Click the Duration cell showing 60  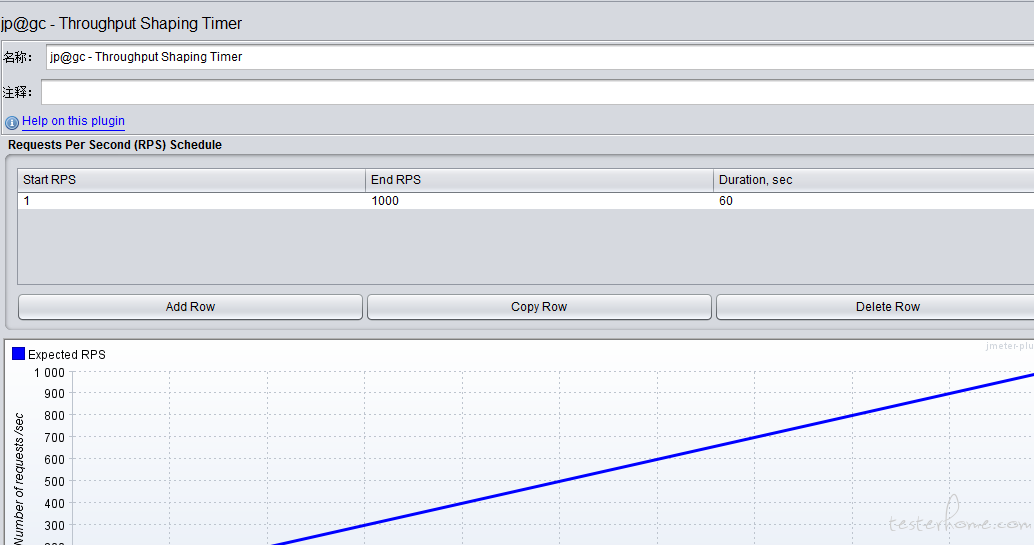tap(873, 201)
